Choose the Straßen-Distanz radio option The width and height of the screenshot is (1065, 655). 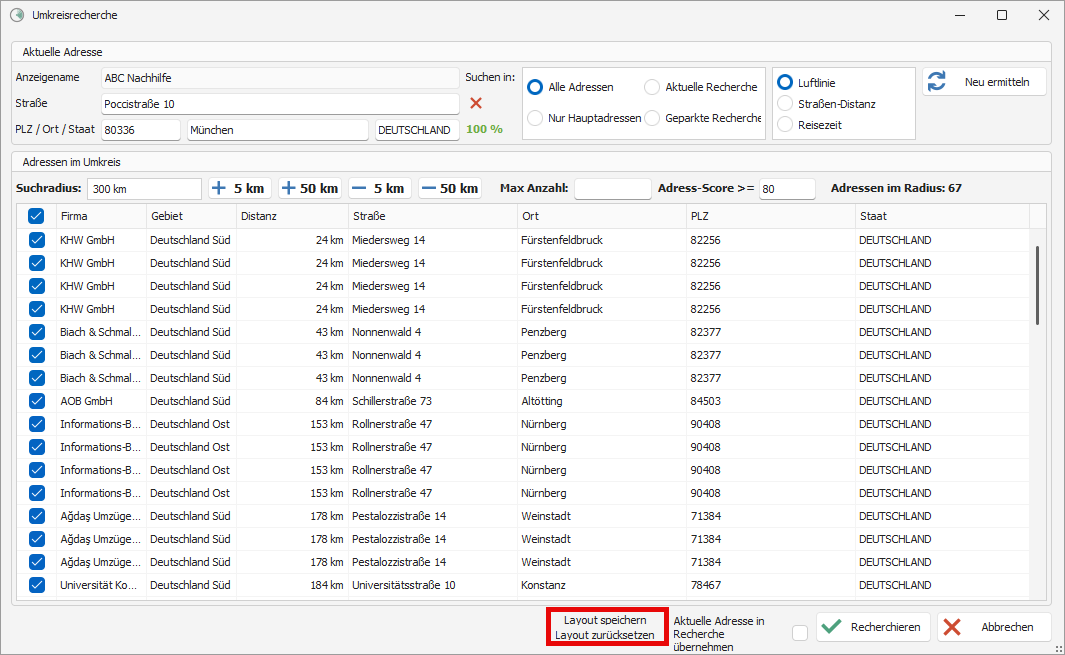click(x=786, y=103)
